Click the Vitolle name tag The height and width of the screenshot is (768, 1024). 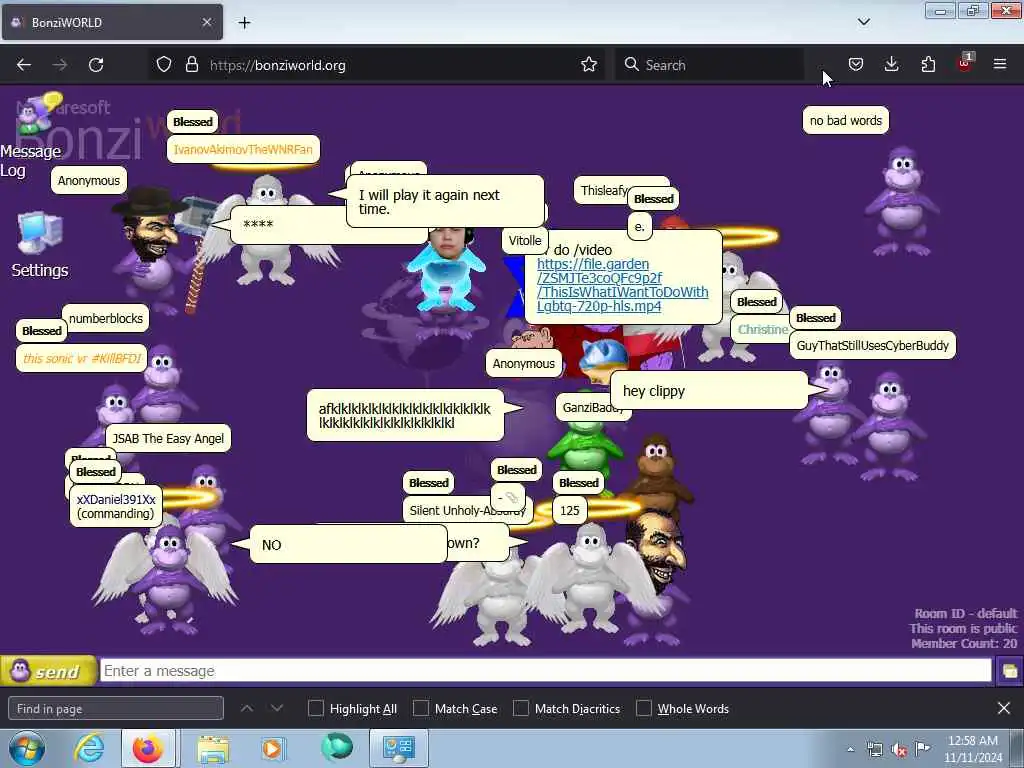525,240
